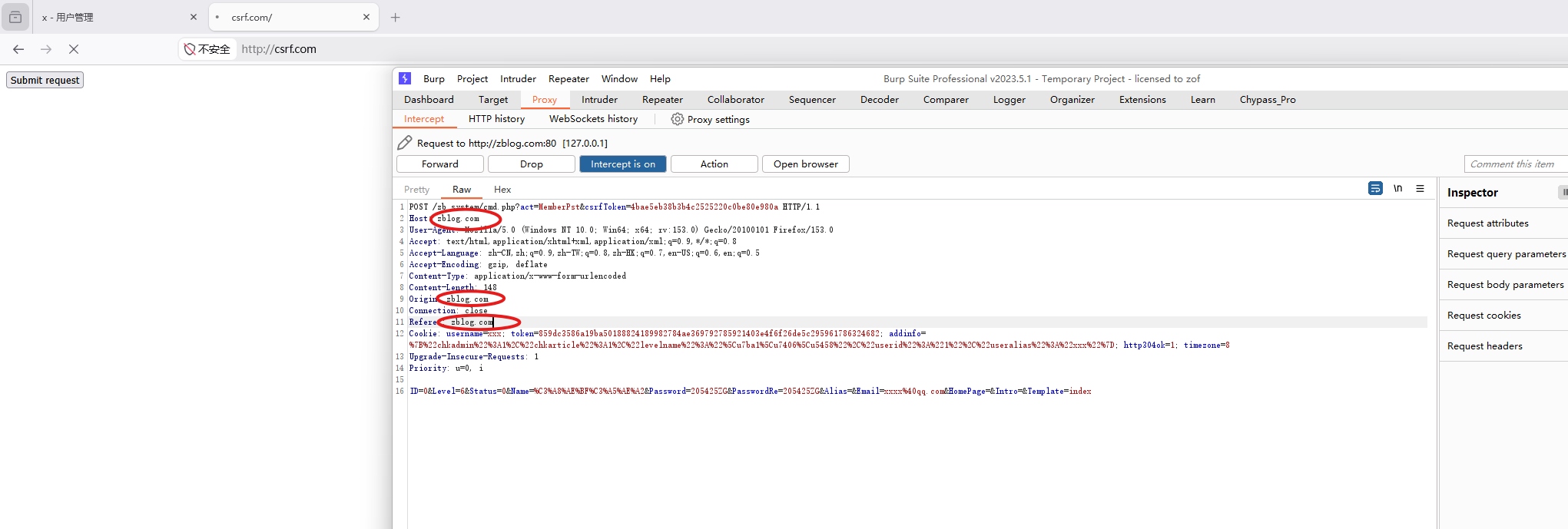Open the Project menu
This screenshot has height=529, width=1568.
tap(472, 79)
